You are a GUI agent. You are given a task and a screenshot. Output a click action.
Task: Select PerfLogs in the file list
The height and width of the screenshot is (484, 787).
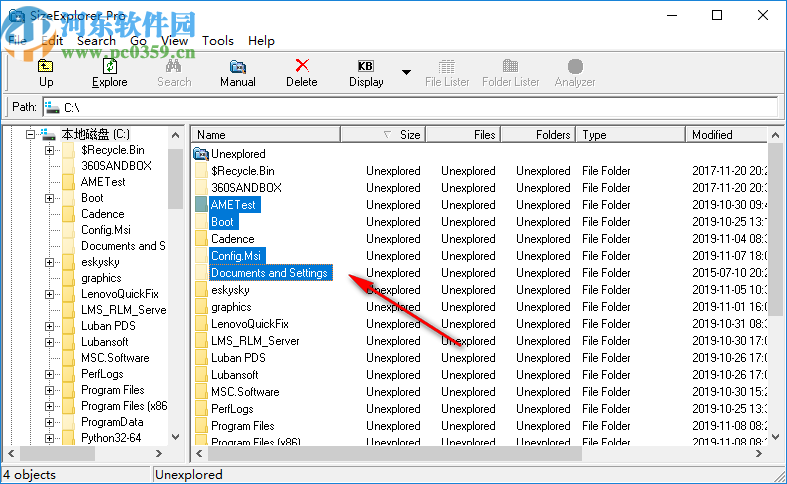(x=232, y=409)
